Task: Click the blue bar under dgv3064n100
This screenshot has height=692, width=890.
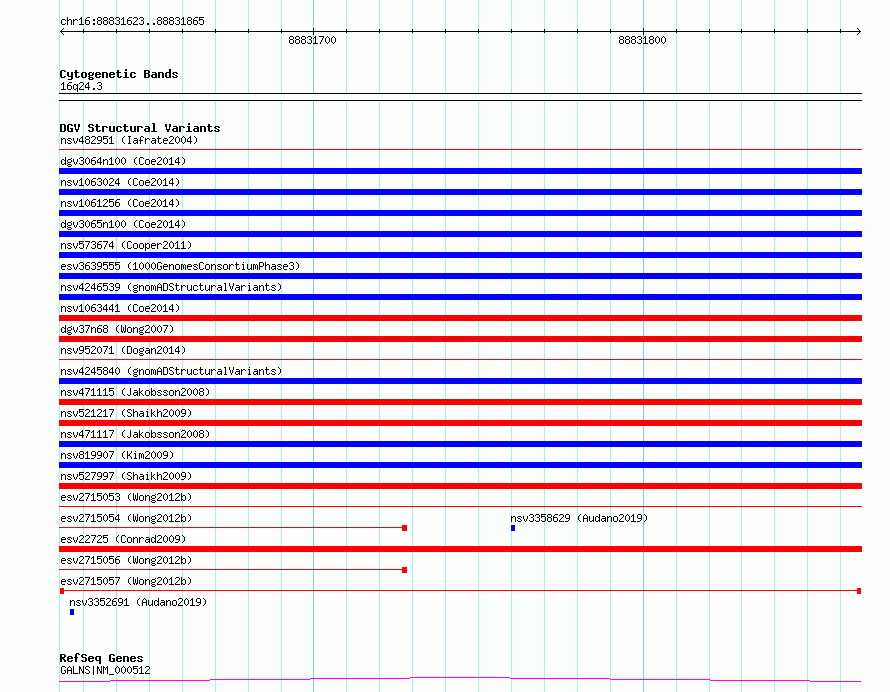Action: pos(460,171)
